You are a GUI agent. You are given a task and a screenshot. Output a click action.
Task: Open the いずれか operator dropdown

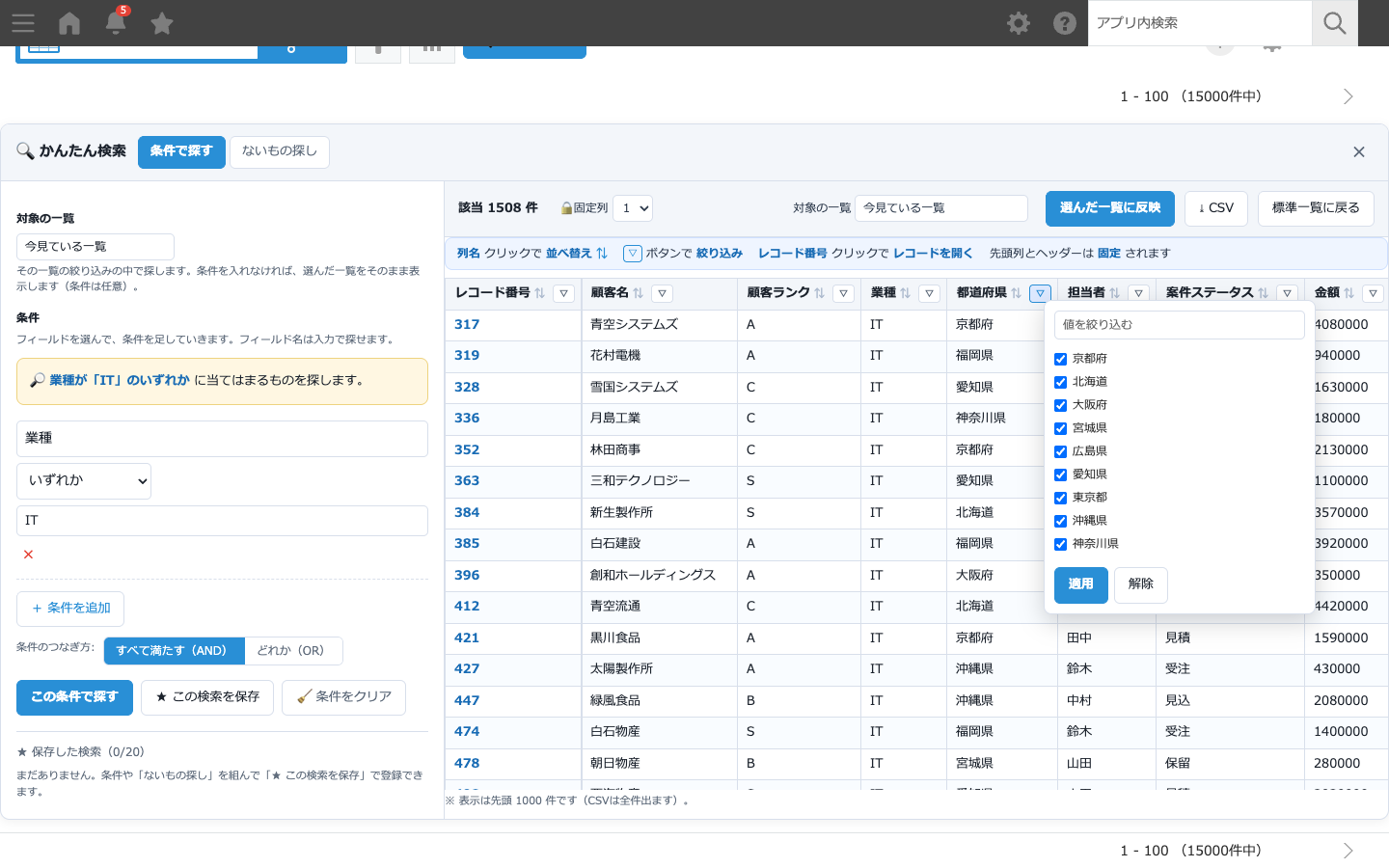[84, 480]
